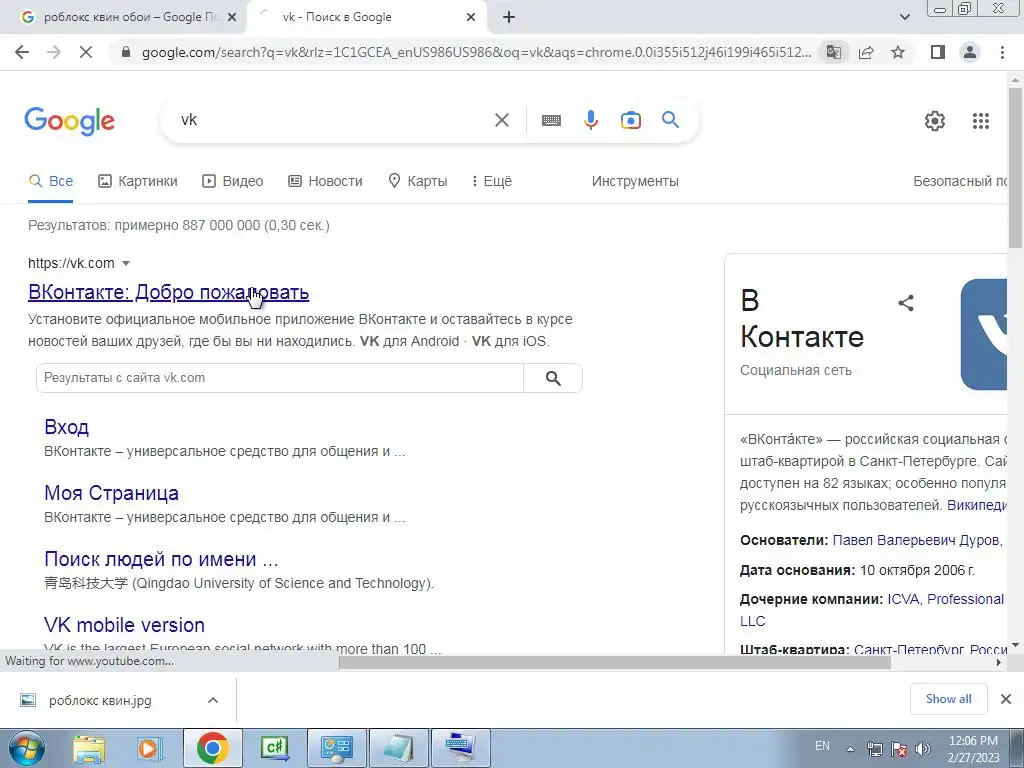The width and height of the screenshot is (1024, 768).
Task: Expand the vk.com result options arrow
Action: click(126, 263)
